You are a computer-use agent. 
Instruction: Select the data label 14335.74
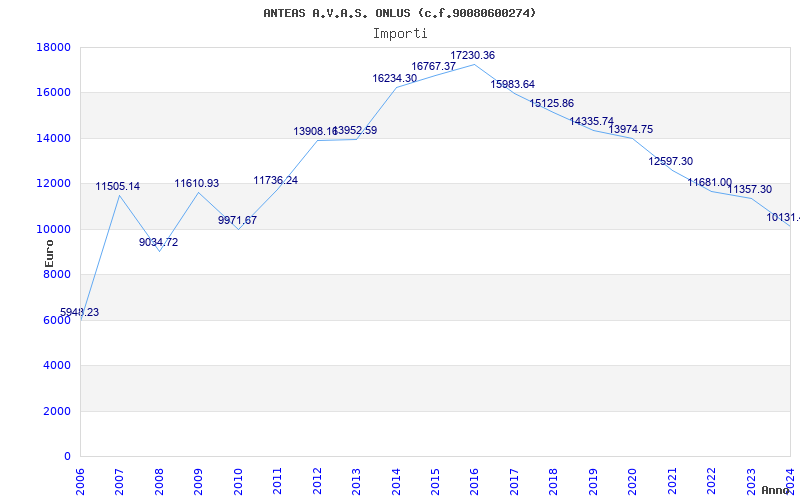[591, 121]
